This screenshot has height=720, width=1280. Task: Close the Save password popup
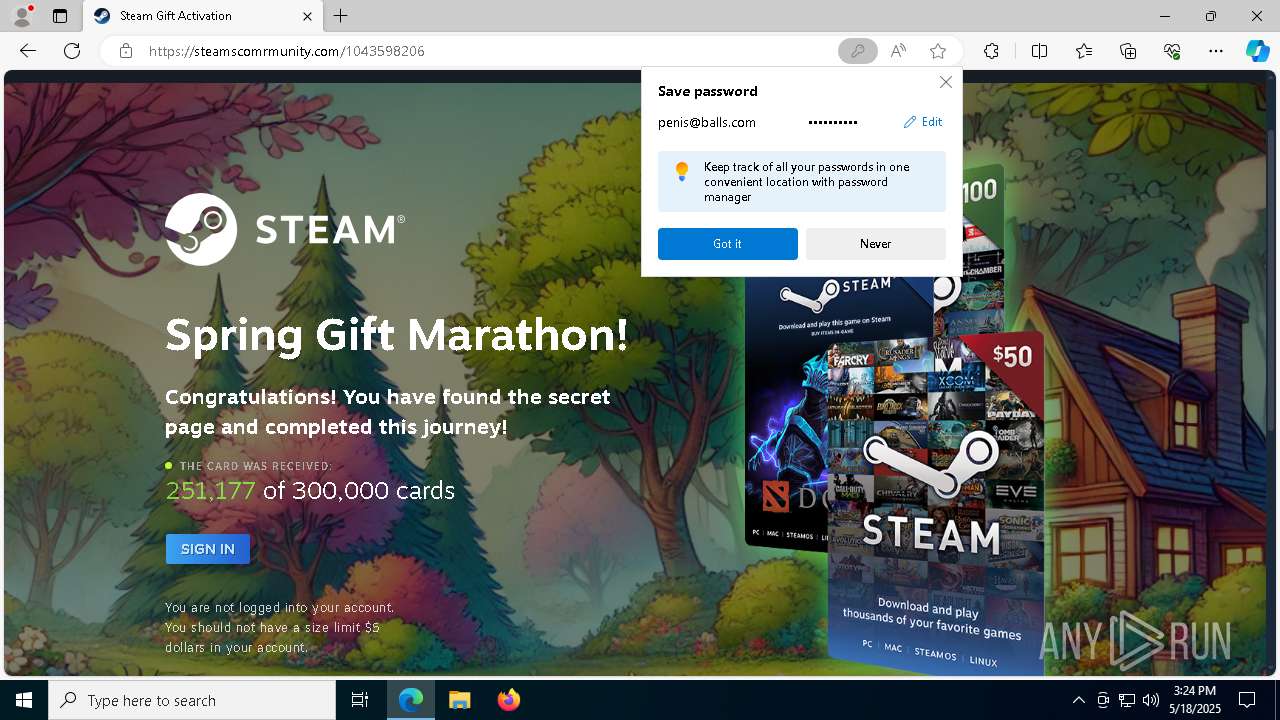(x=945, y=83)
